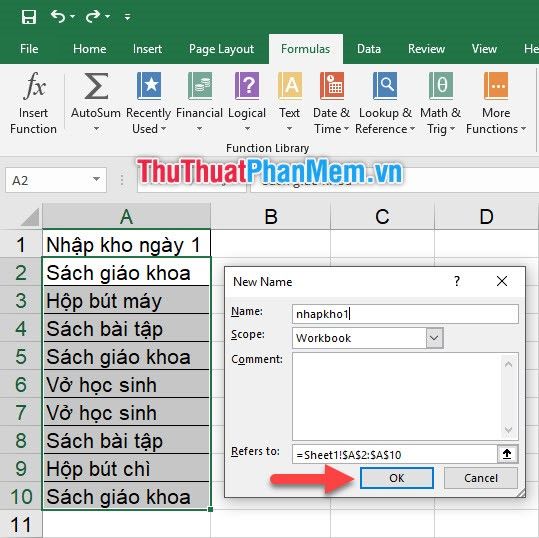539x538 pixels.
Task: Expand the AutoSum dropdown arrow
Action: 96,129
